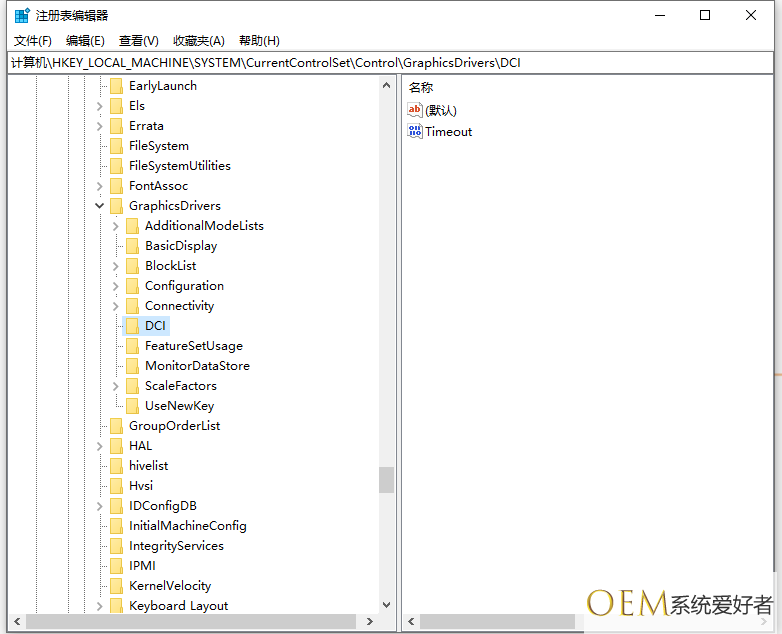782x634 pixels.
Task: Click the MonitorDataStore folder icon
Action: 132,366
